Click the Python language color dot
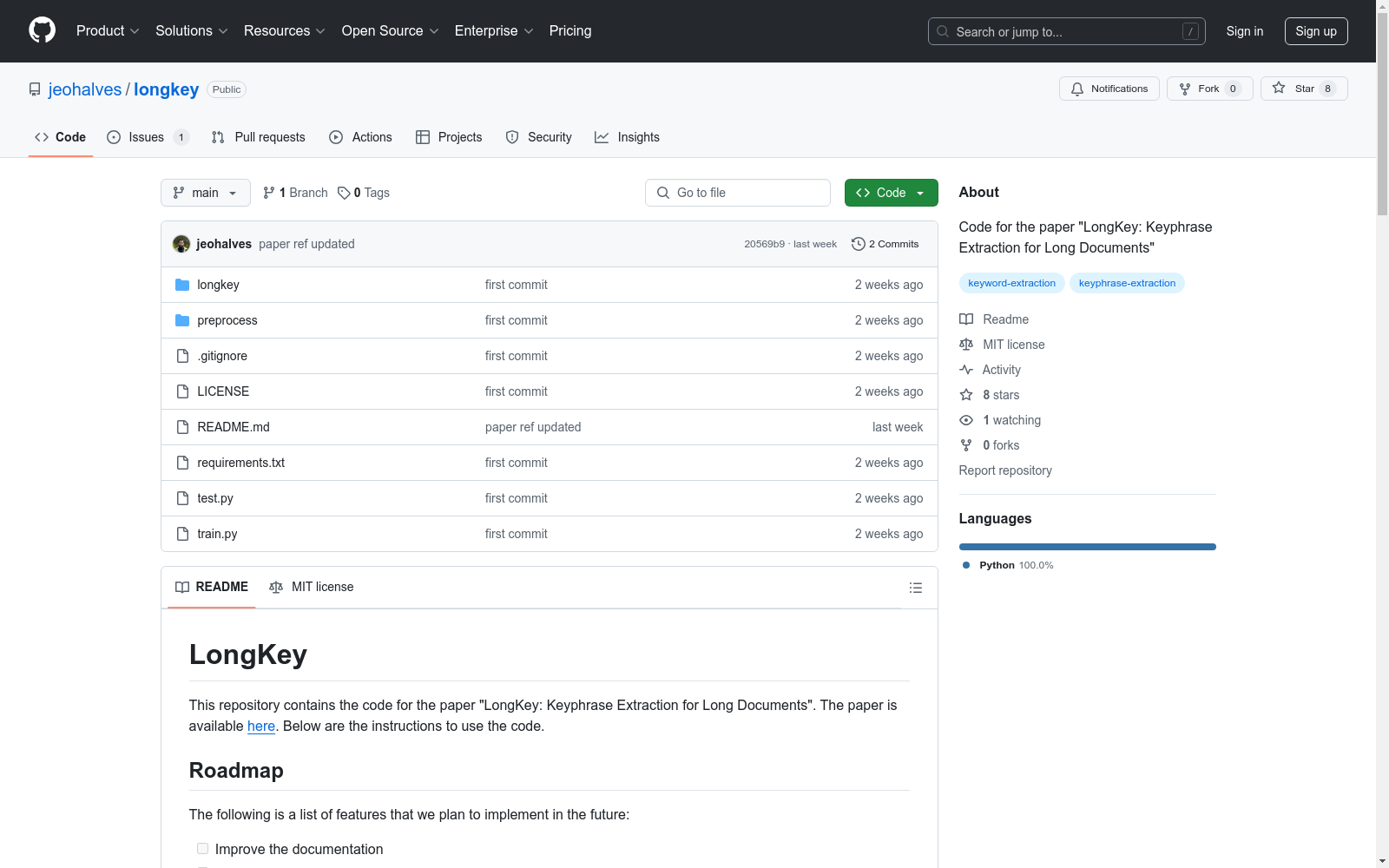The width and height of the screenshot is (1389, 868). [x=966, y=565]
